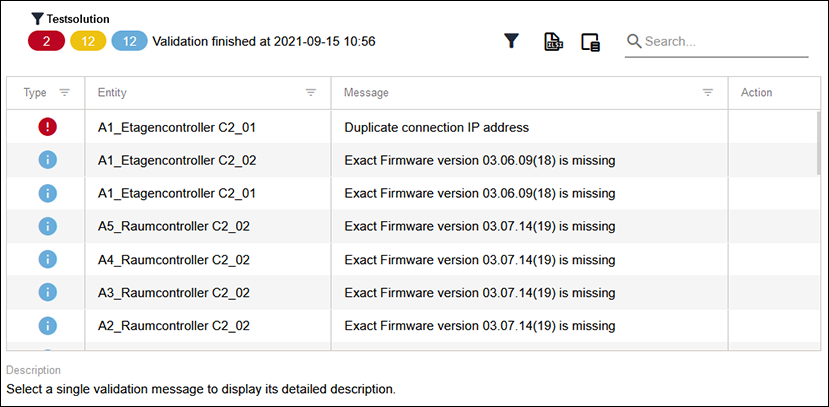Screen dimensions: 829x407
Task: Click info icon for A5_Raumcontroller C2_02
Action: tap(48, 226)
